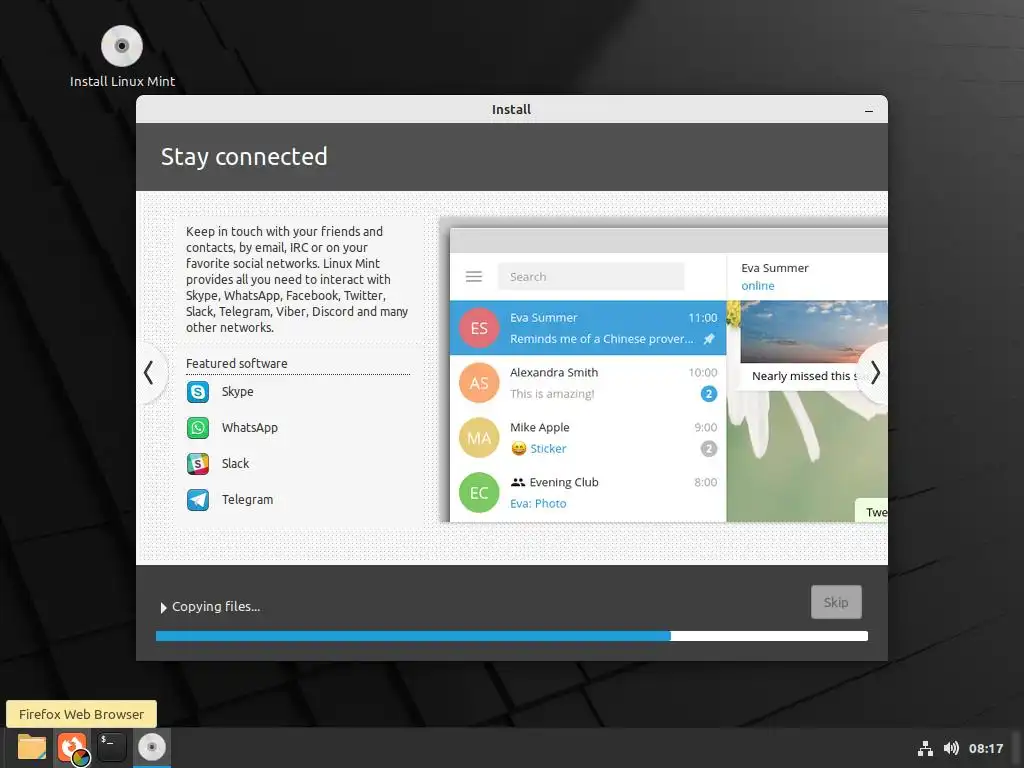Screen dimensions: 1024x768
Task: Click unread badge on Alexandra Smith chat
Action: point(709,394)
